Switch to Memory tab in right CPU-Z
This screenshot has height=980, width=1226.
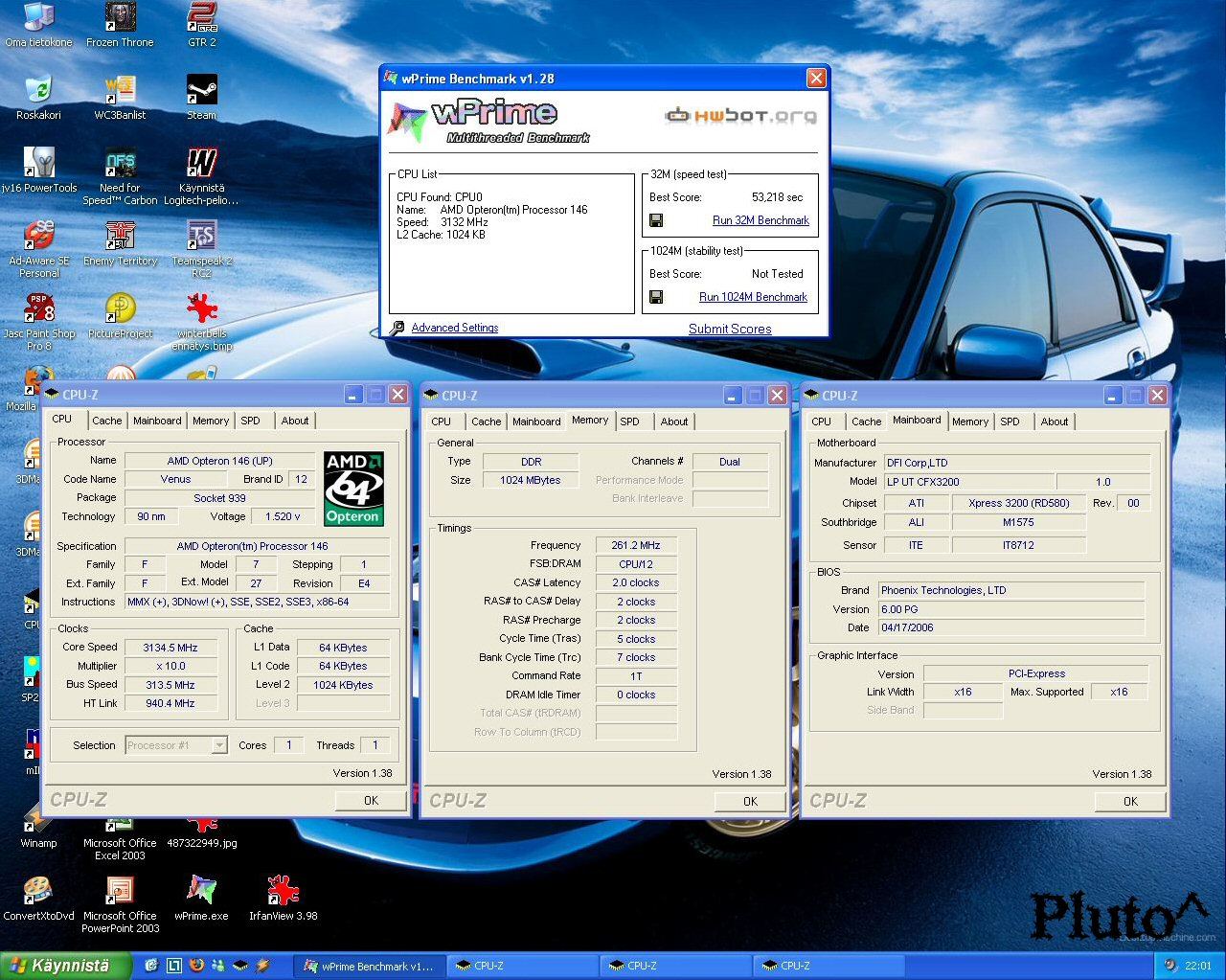pyautogui.click(x=970, y=422)
